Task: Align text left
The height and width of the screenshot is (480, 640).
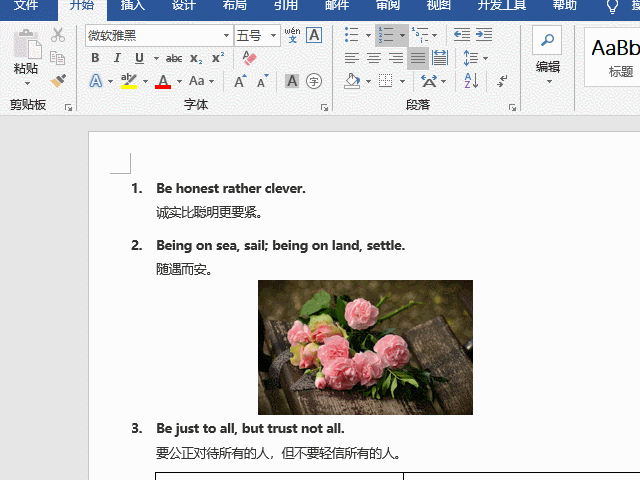Action: pos(352,58)
